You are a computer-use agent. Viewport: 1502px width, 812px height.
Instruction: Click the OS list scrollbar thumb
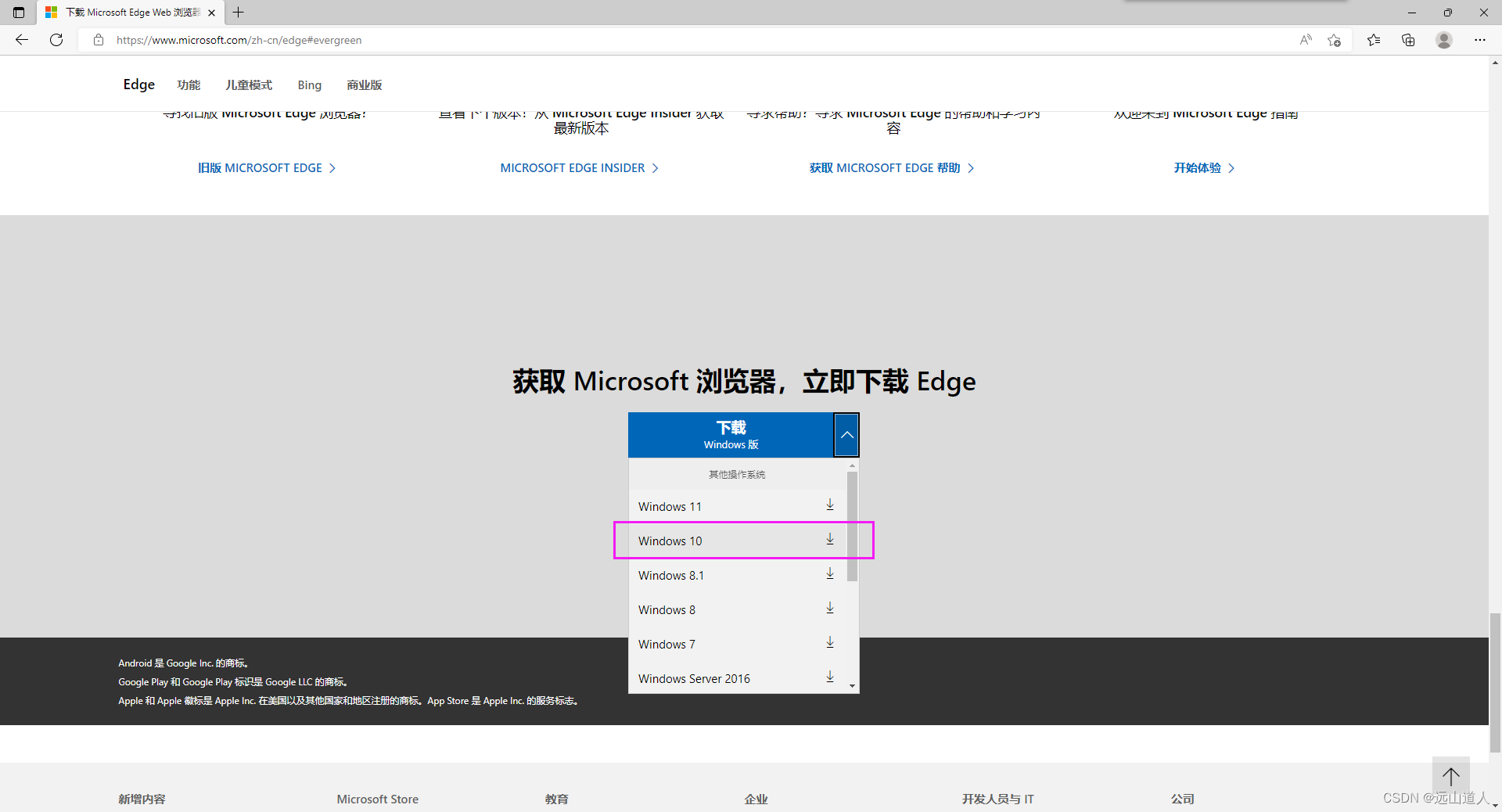852,526
